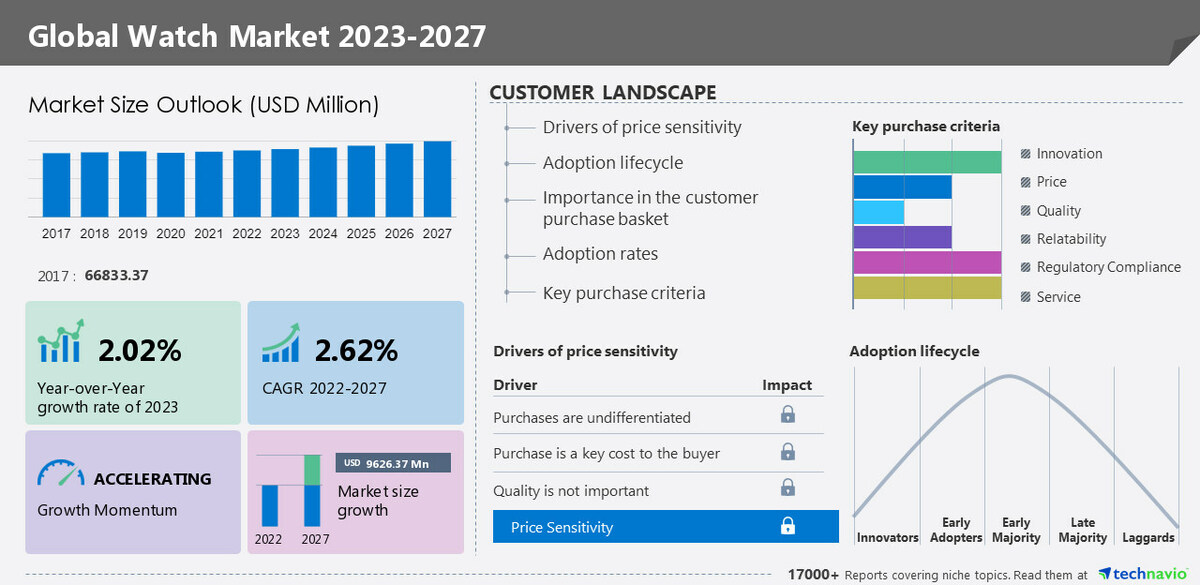Select the Early Majority lifecycle stage
The image size is (1200, 585).
tap(1016, 530)
